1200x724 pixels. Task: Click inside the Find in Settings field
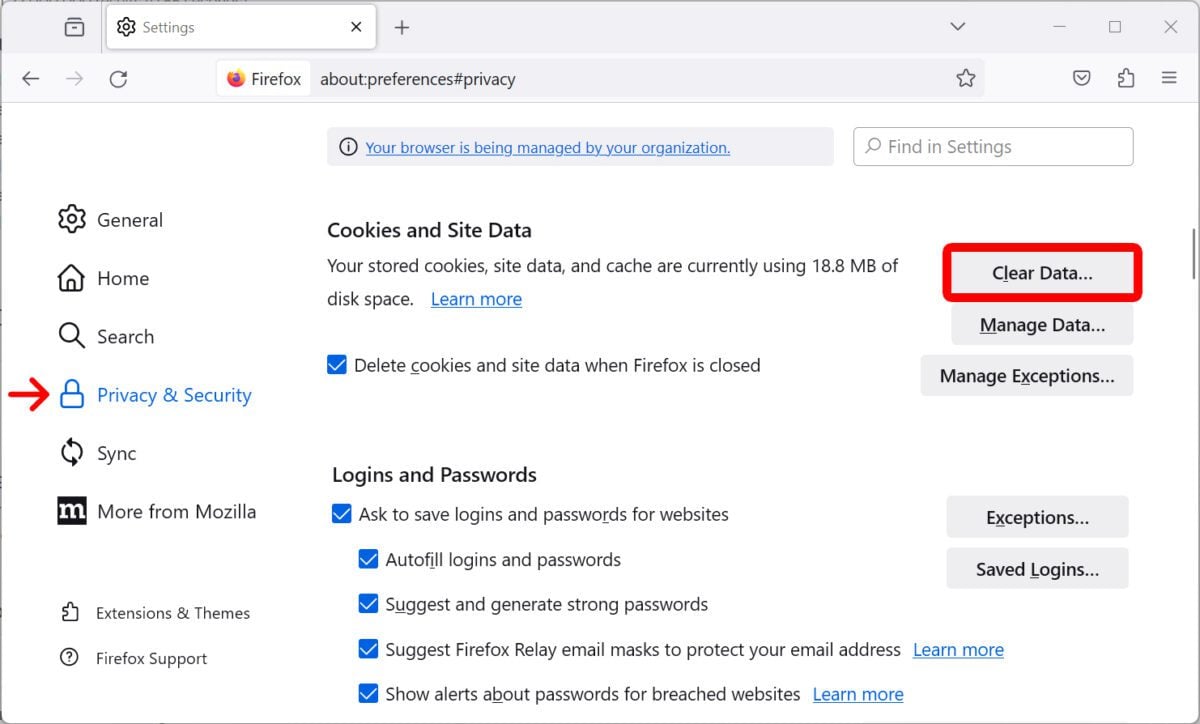click(x=992, y=146)
